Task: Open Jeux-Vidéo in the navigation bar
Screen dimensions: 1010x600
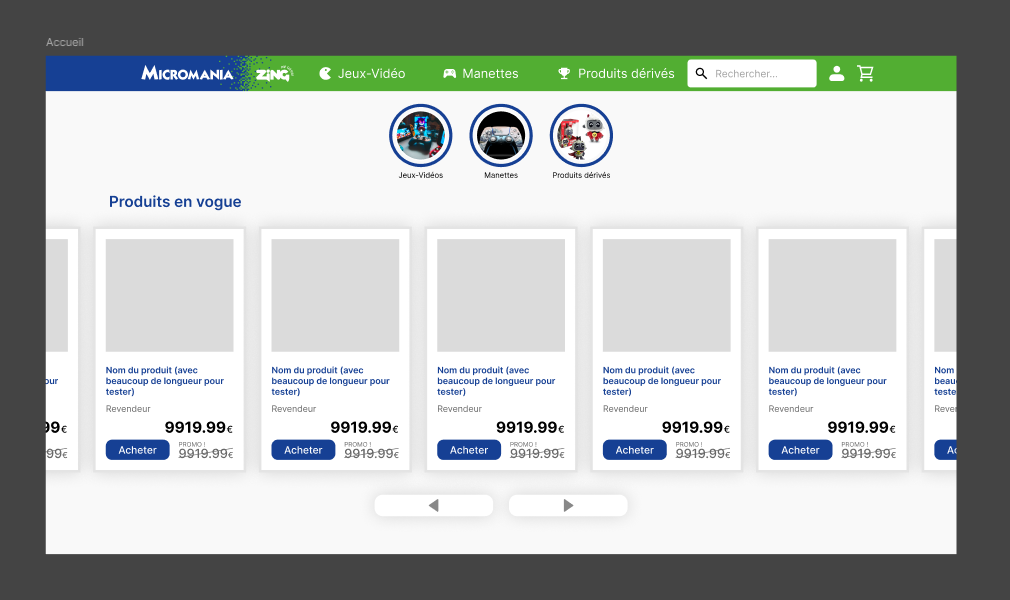Action: 362,74
